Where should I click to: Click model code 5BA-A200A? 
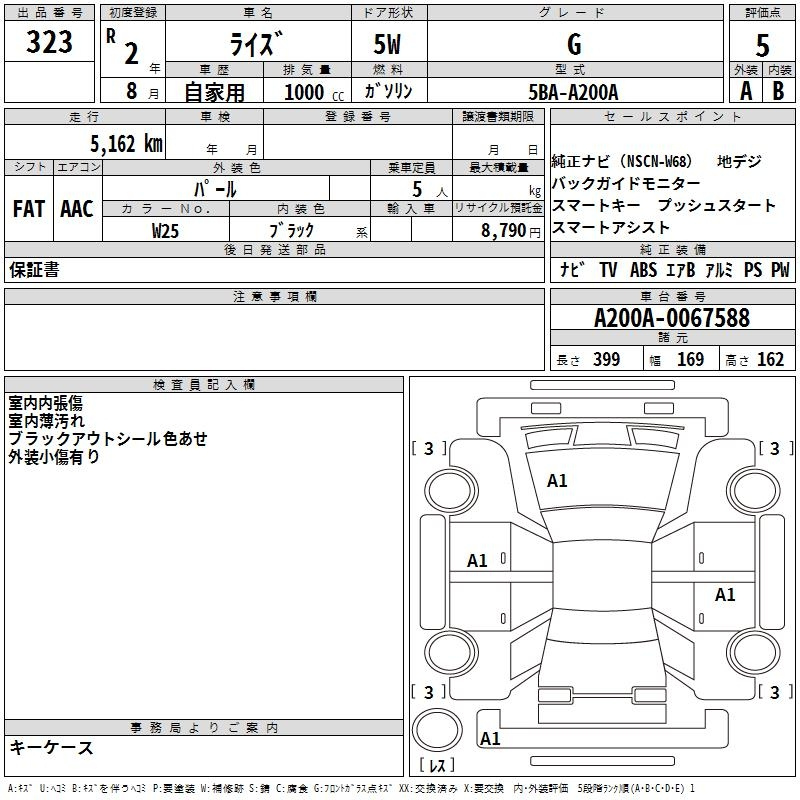[573, 92]
